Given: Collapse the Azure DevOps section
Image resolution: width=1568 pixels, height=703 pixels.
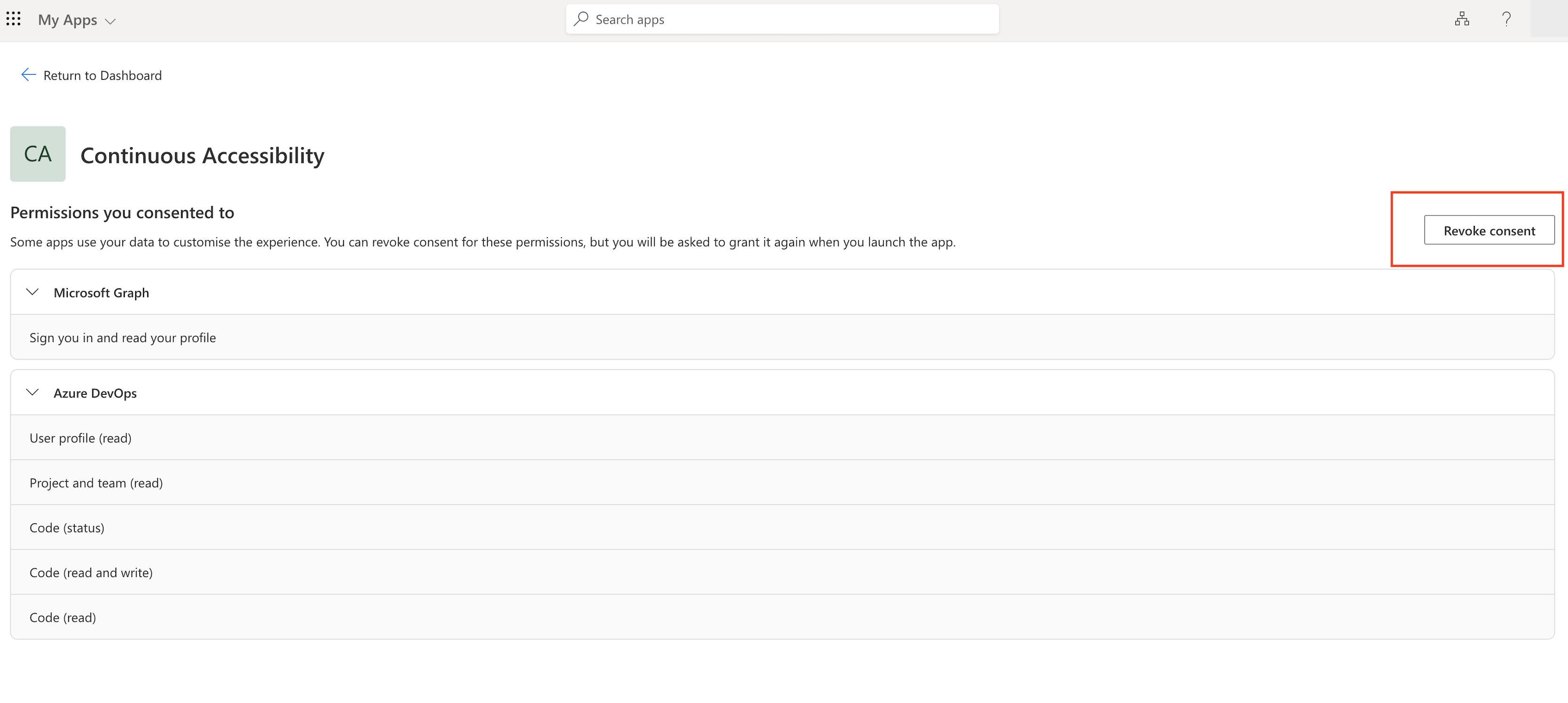Looking at the screenshot, I should [33, 392].
